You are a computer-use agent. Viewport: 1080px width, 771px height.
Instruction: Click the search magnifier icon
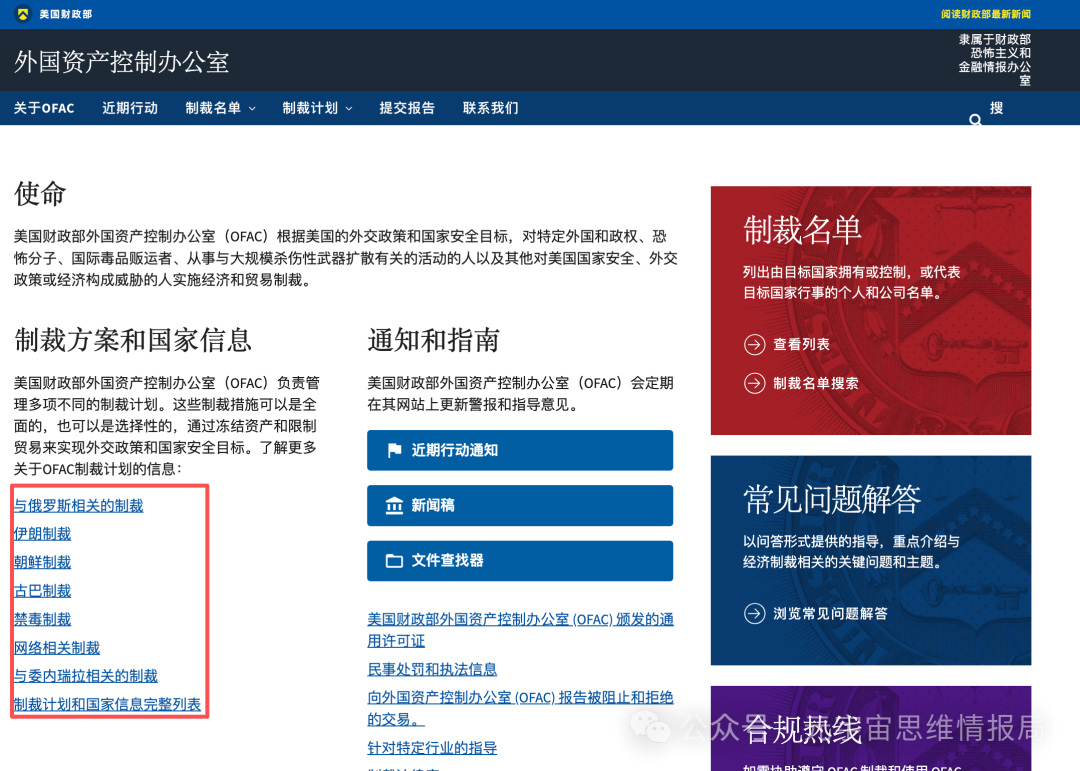[975, 120]
